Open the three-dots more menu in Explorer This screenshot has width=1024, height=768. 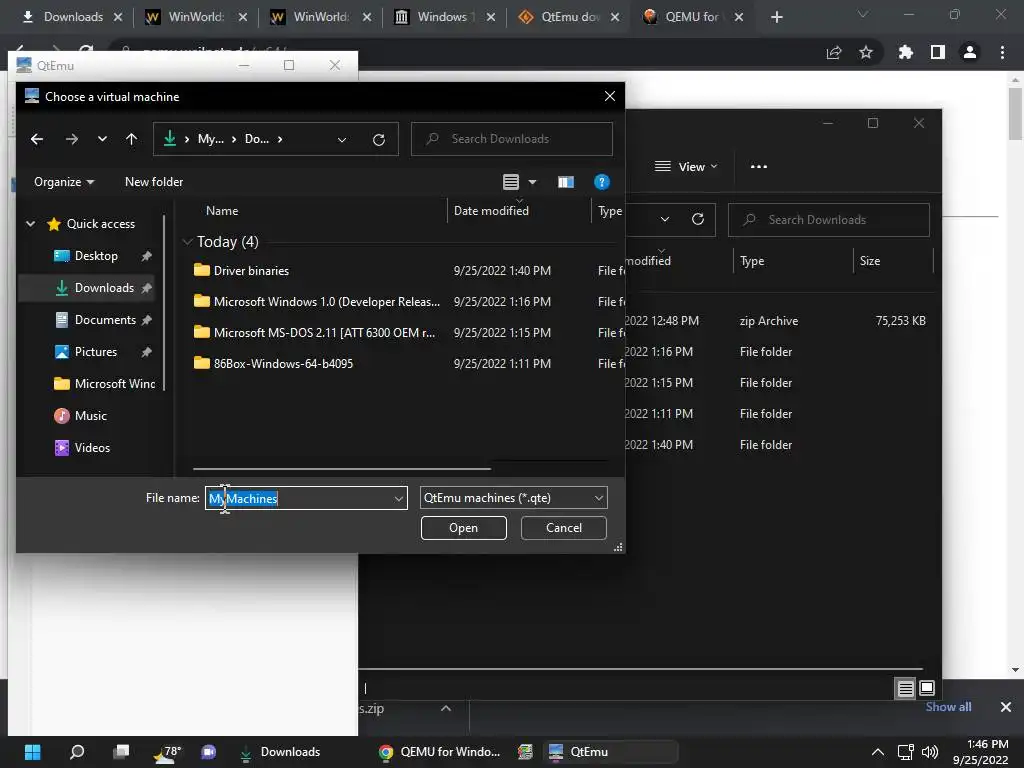coord(759,167)
